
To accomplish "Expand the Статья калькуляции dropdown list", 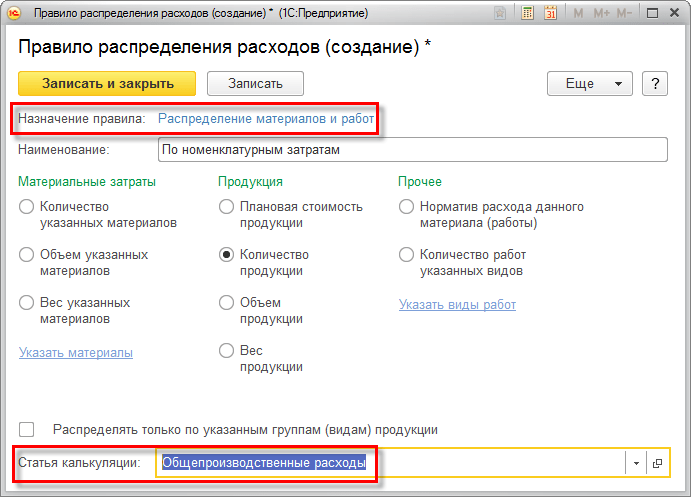I will 637,463.
